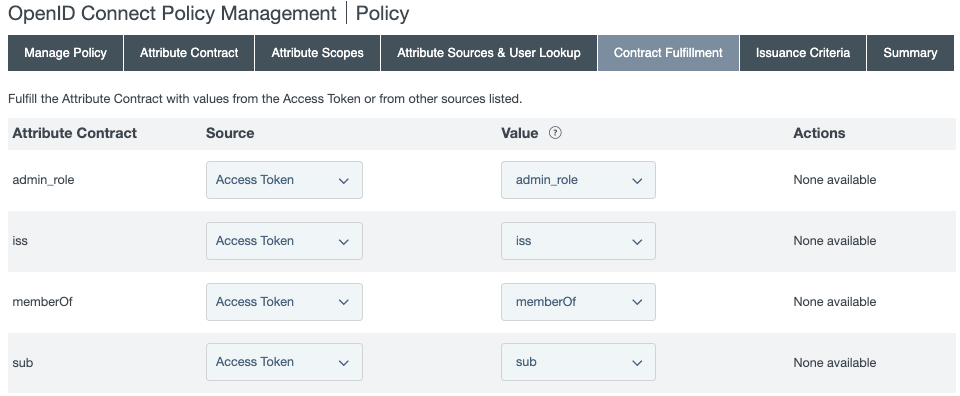Open the Summary tab
The width and height of the screenshot is (960, 396).
coord(910,53)
